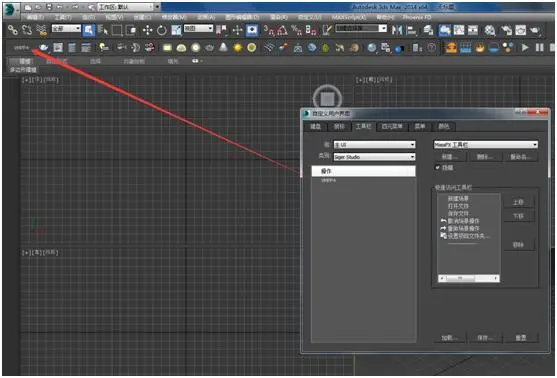Switch to the 颜色 tab
Viewport: 557px width, 378px height.
[444, 126]
